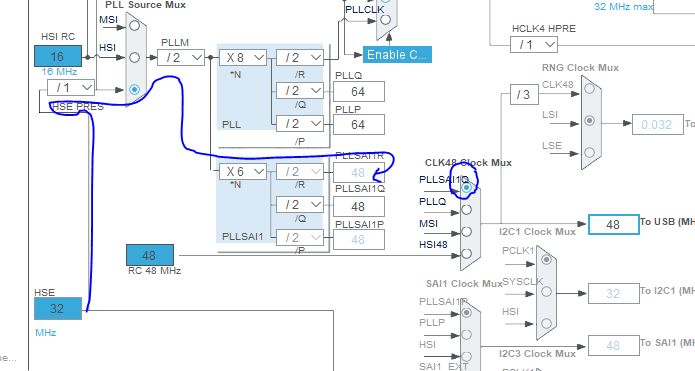Click the PLLSAI1R 48 output field
695x371 pixels.
[x=359, y=172]
